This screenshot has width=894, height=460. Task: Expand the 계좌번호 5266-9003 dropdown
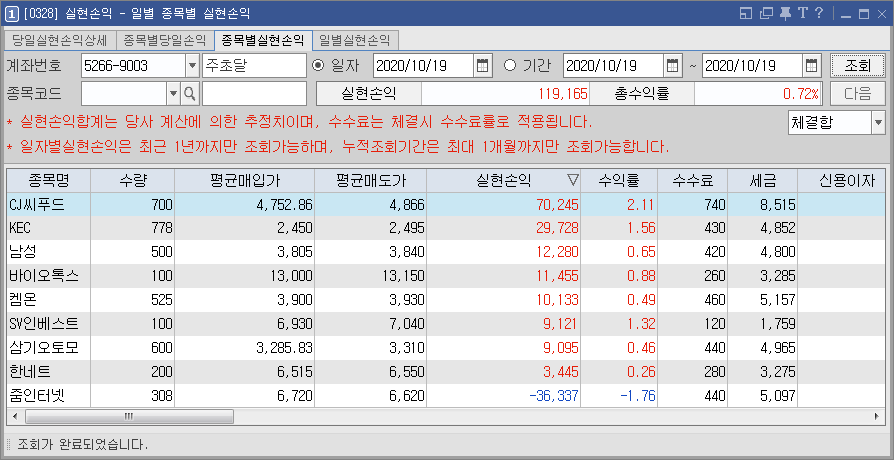pos(192,66)
